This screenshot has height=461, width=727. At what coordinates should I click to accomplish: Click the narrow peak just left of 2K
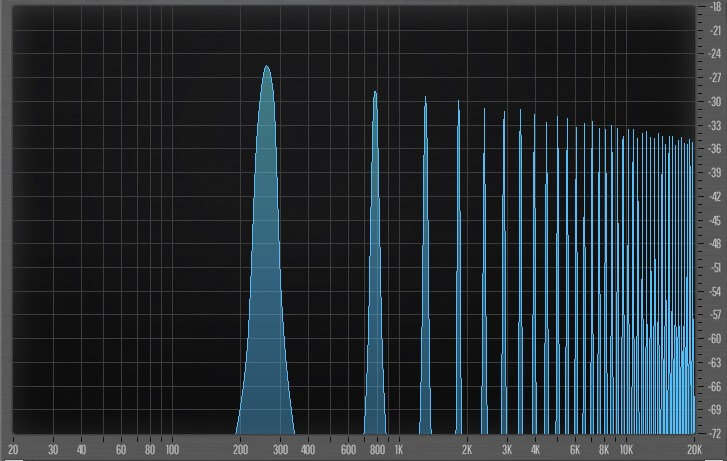[x=459, y=104]
